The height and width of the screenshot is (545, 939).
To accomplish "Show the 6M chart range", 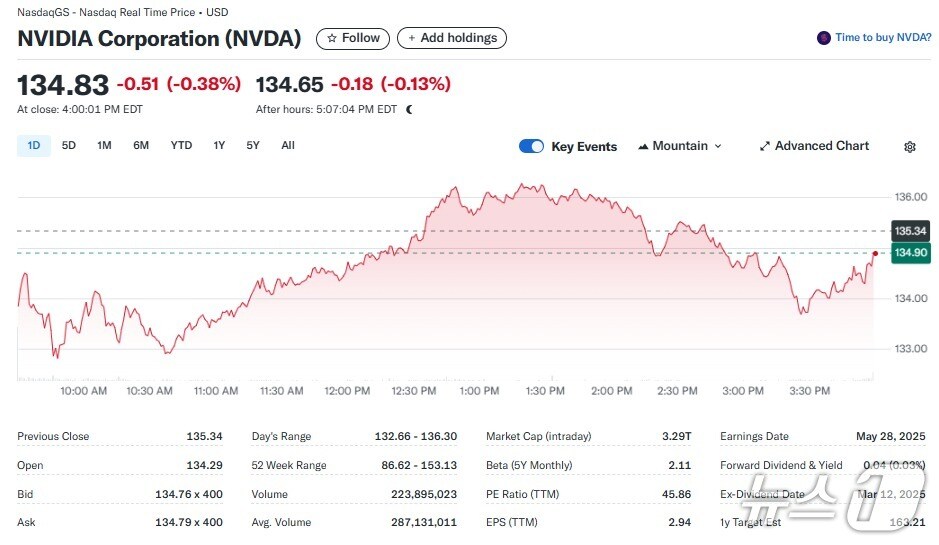I will (141, 146).
